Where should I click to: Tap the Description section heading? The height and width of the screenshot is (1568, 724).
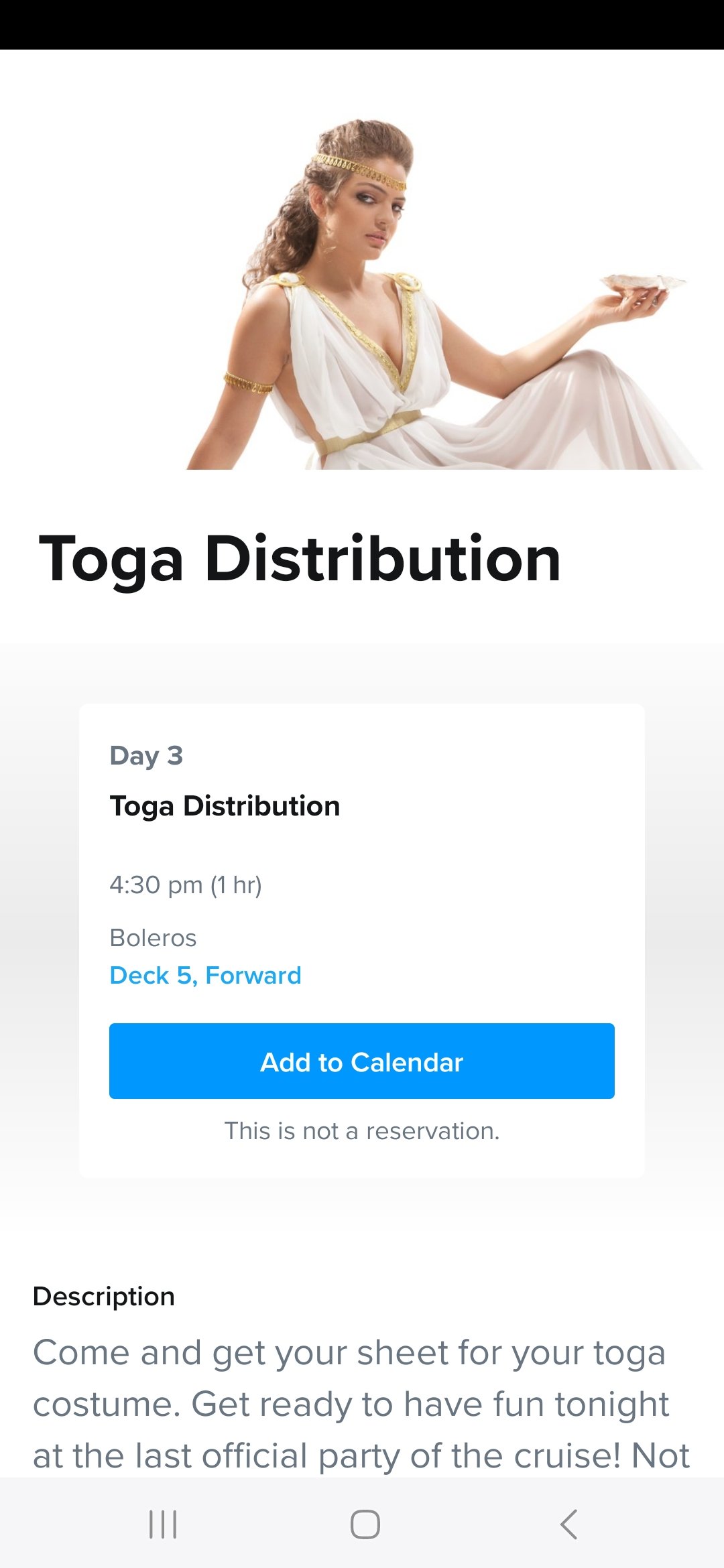click(104, 1297)
